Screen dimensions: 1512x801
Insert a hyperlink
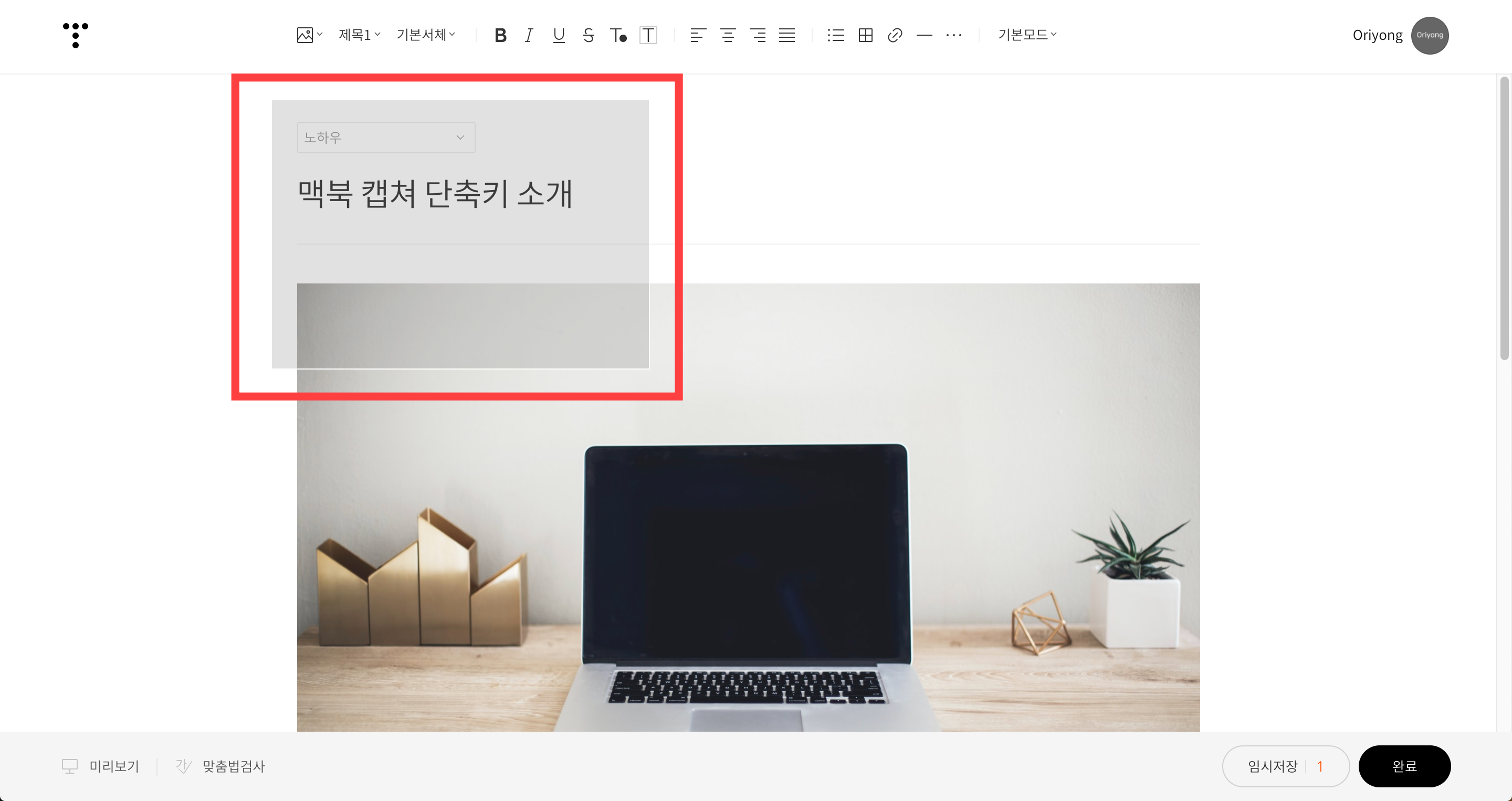tap(895, 35)
